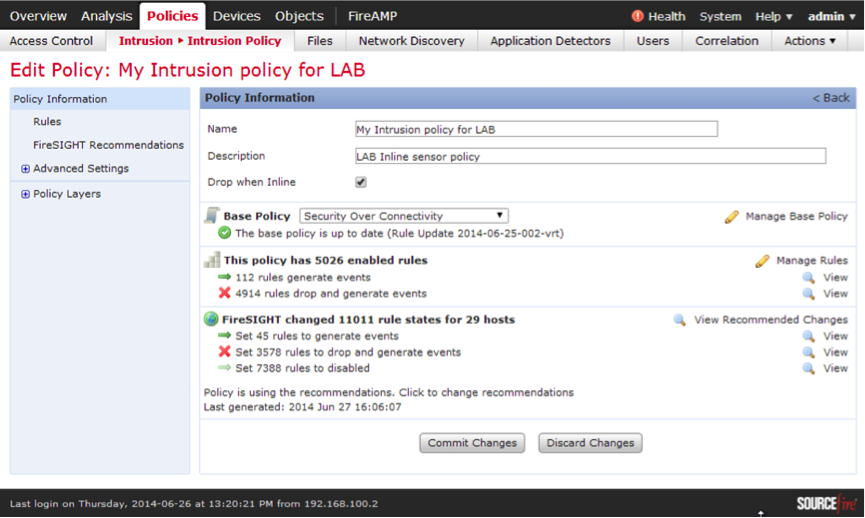Select FireSIGHT Recommendations in the sidebar
865x518 pixels.
[108, 145]
